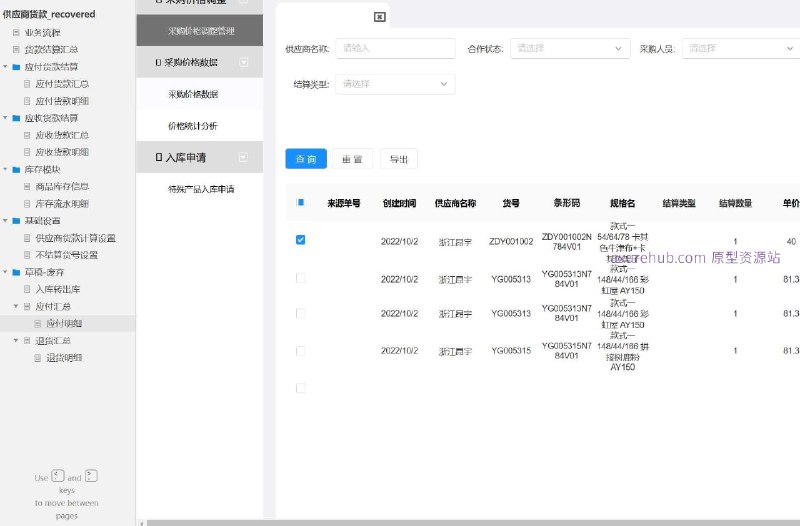Open the 结算类型 dropdown
This screenshot has width=800, height=526.
click(395, 84)
